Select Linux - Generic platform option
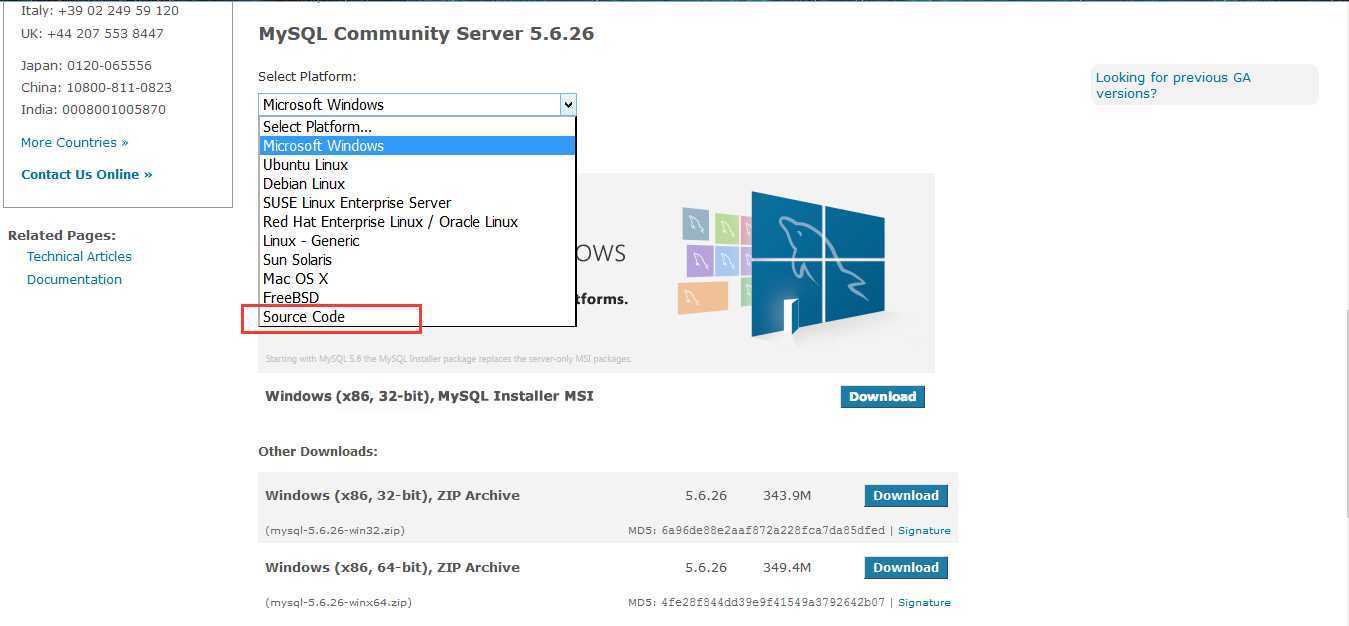The width and height of the screenshot is (1349, 626). point(417,241)
